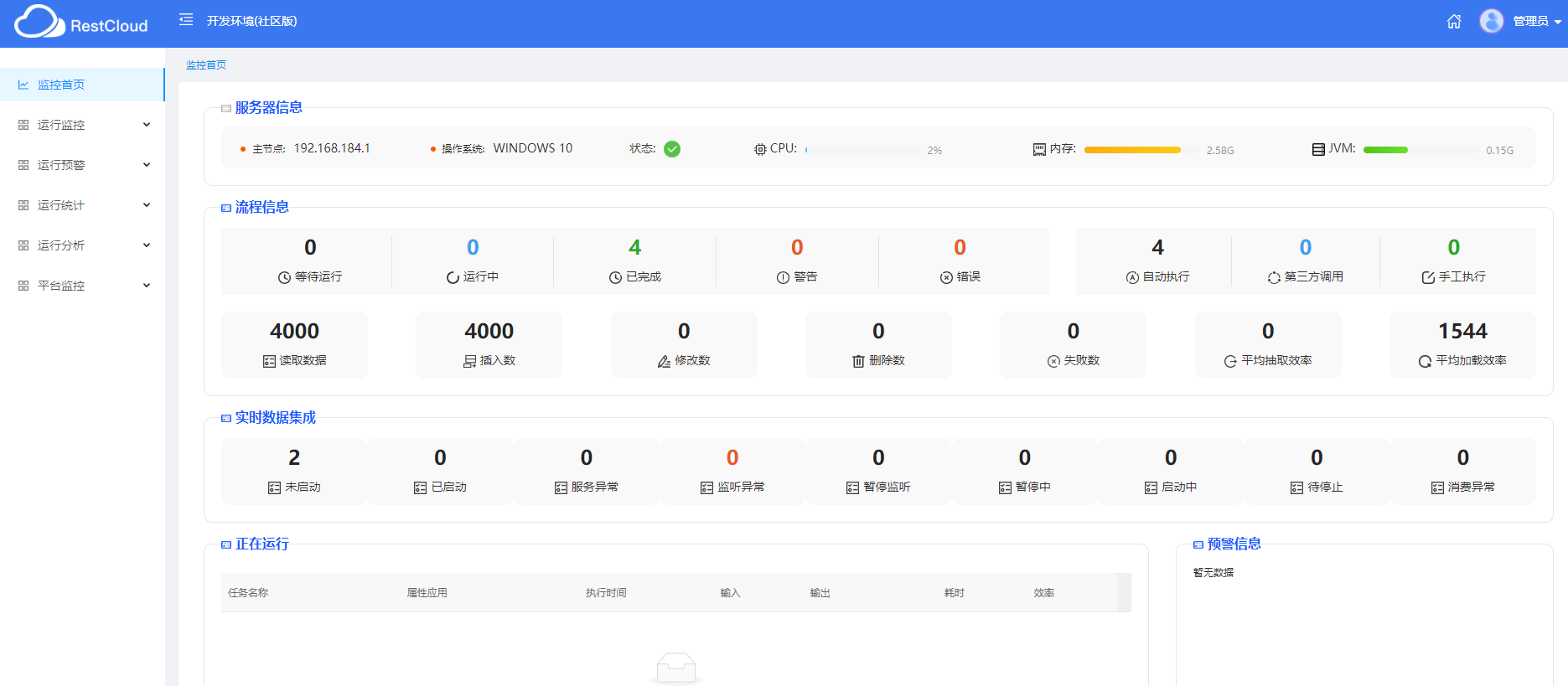The image size is (1568, 686).
Task: Click the green status check icon
Action: 672,149
